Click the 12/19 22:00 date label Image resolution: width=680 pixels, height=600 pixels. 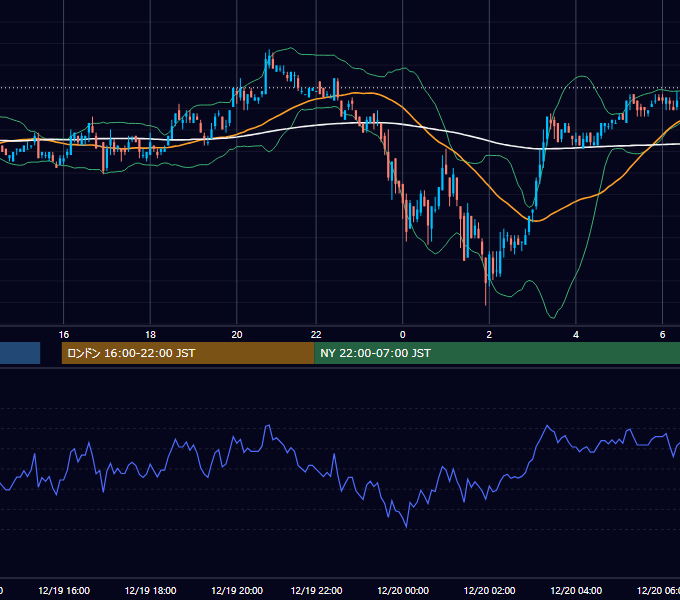pyautogui.click(x=316, y=590)
